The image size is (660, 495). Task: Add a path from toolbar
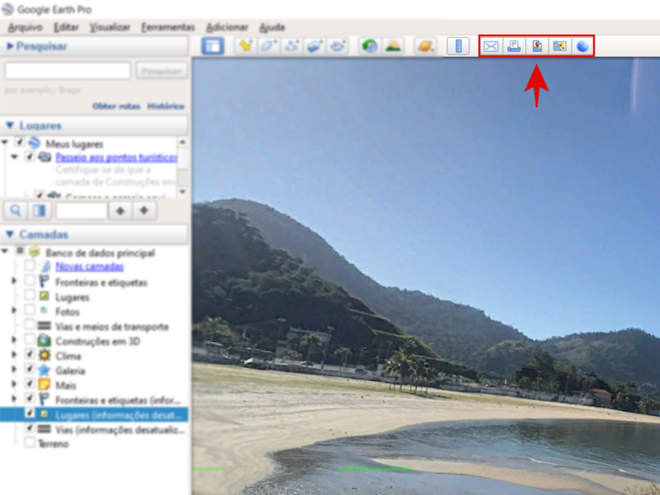coord(291,46)
